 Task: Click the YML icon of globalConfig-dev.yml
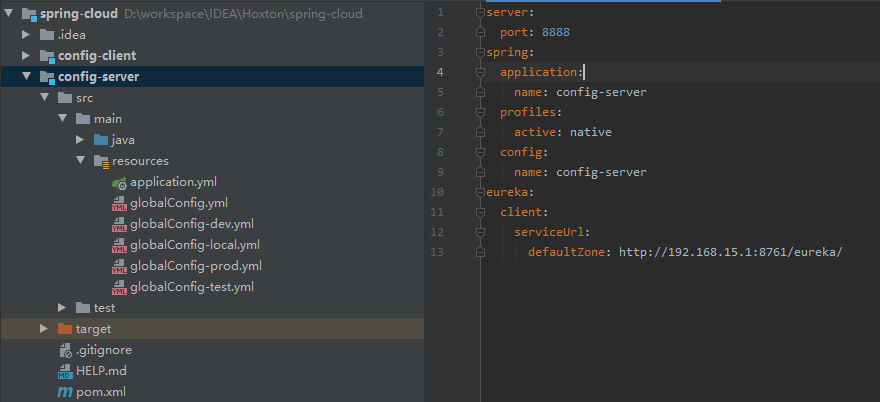click(119, 224)
